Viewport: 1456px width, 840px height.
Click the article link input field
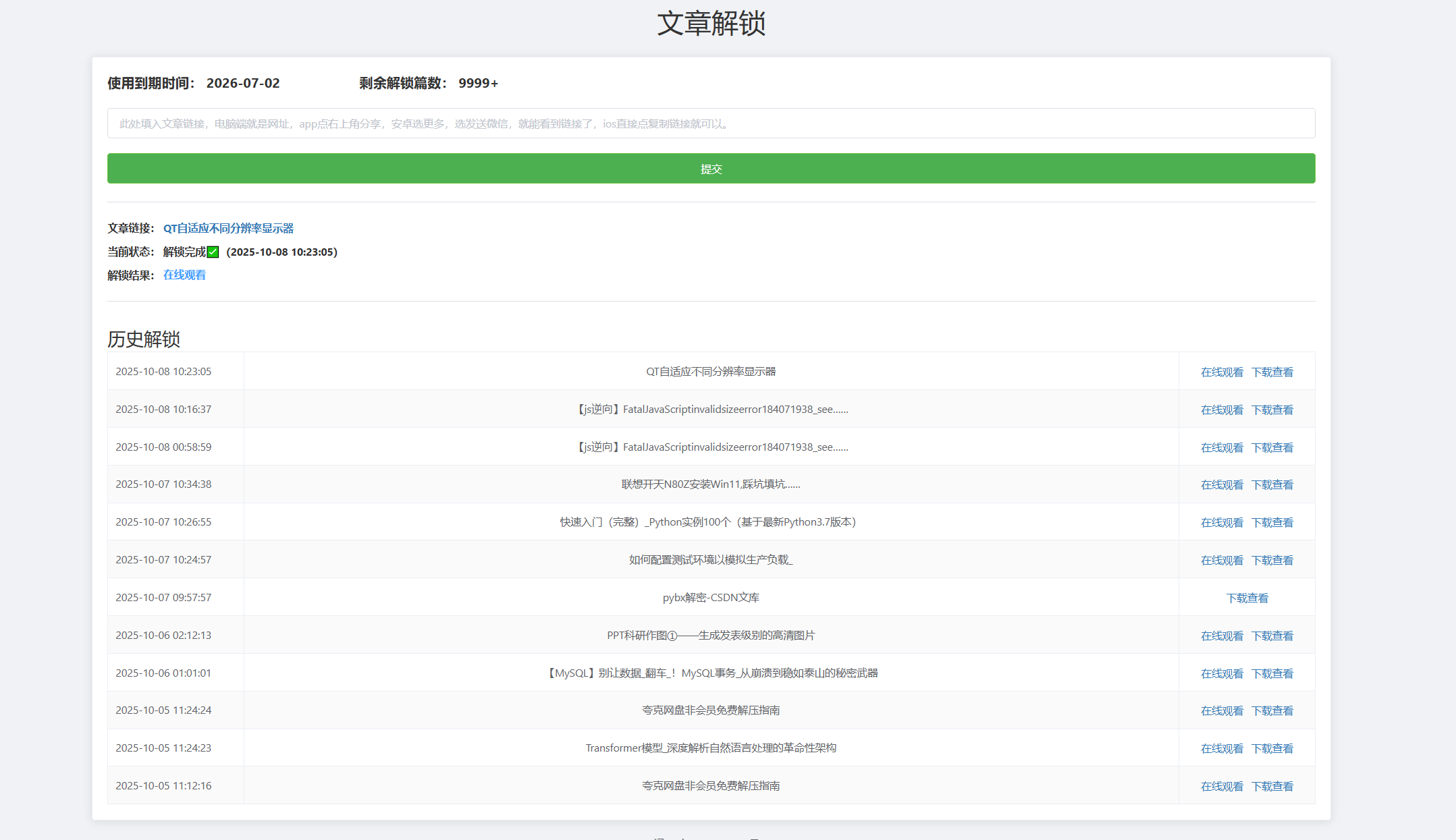pyautogui.click(x=711, y=123)
